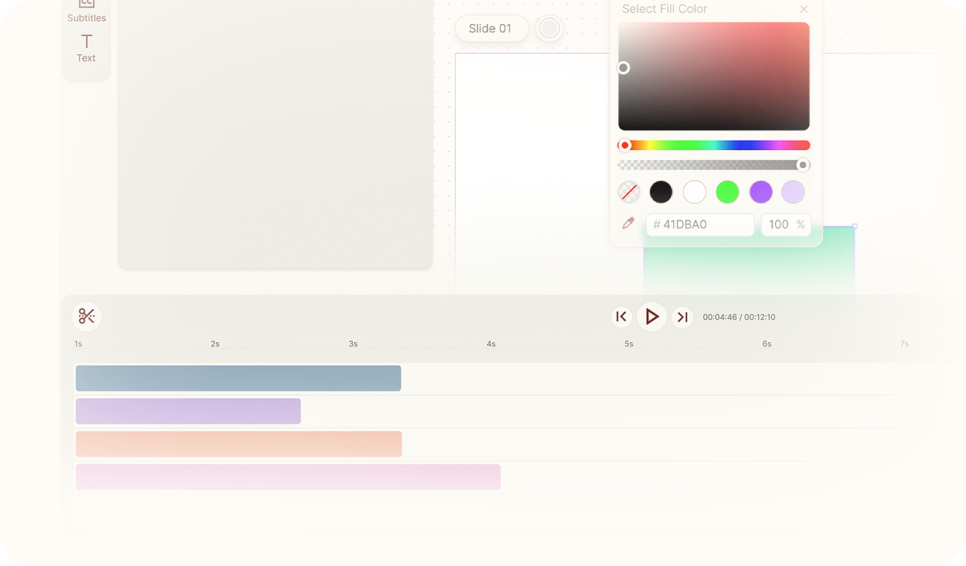Select the black color swatch

[661, 192]
